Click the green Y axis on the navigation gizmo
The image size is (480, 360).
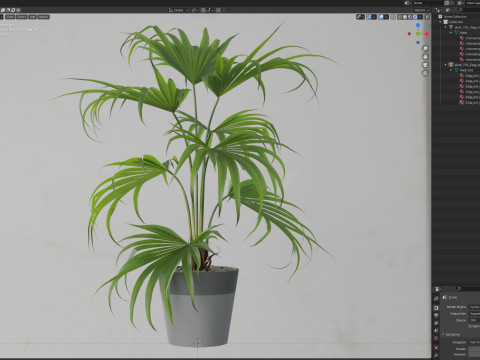pos(418,34)
